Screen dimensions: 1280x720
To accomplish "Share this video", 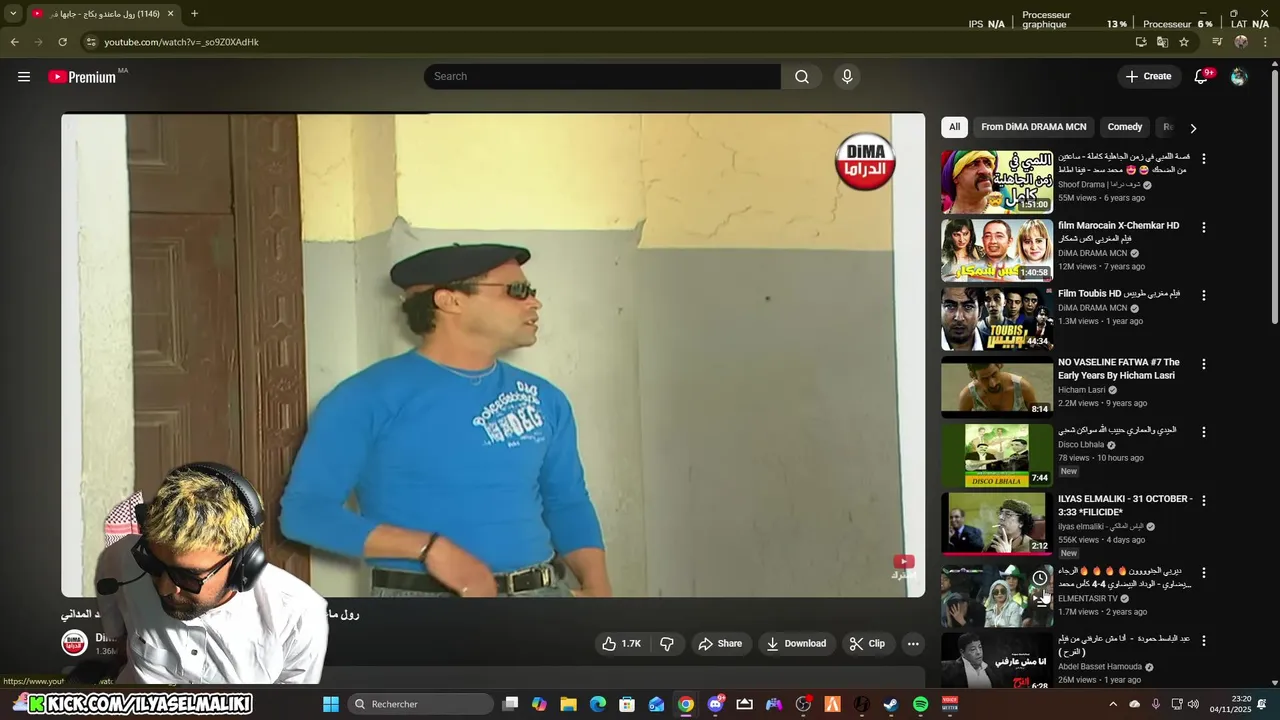I will (x=720, y=644).
